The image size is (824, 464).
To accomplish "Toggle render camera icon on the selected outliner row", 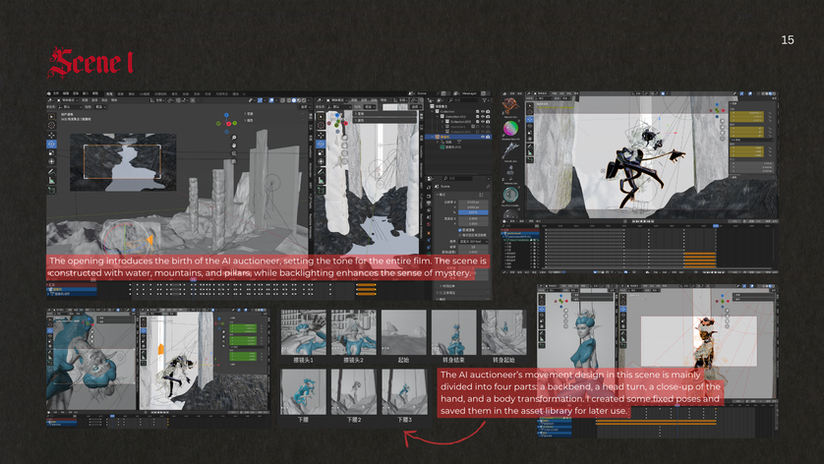I will pyautogui.click(x=488, y=137).
